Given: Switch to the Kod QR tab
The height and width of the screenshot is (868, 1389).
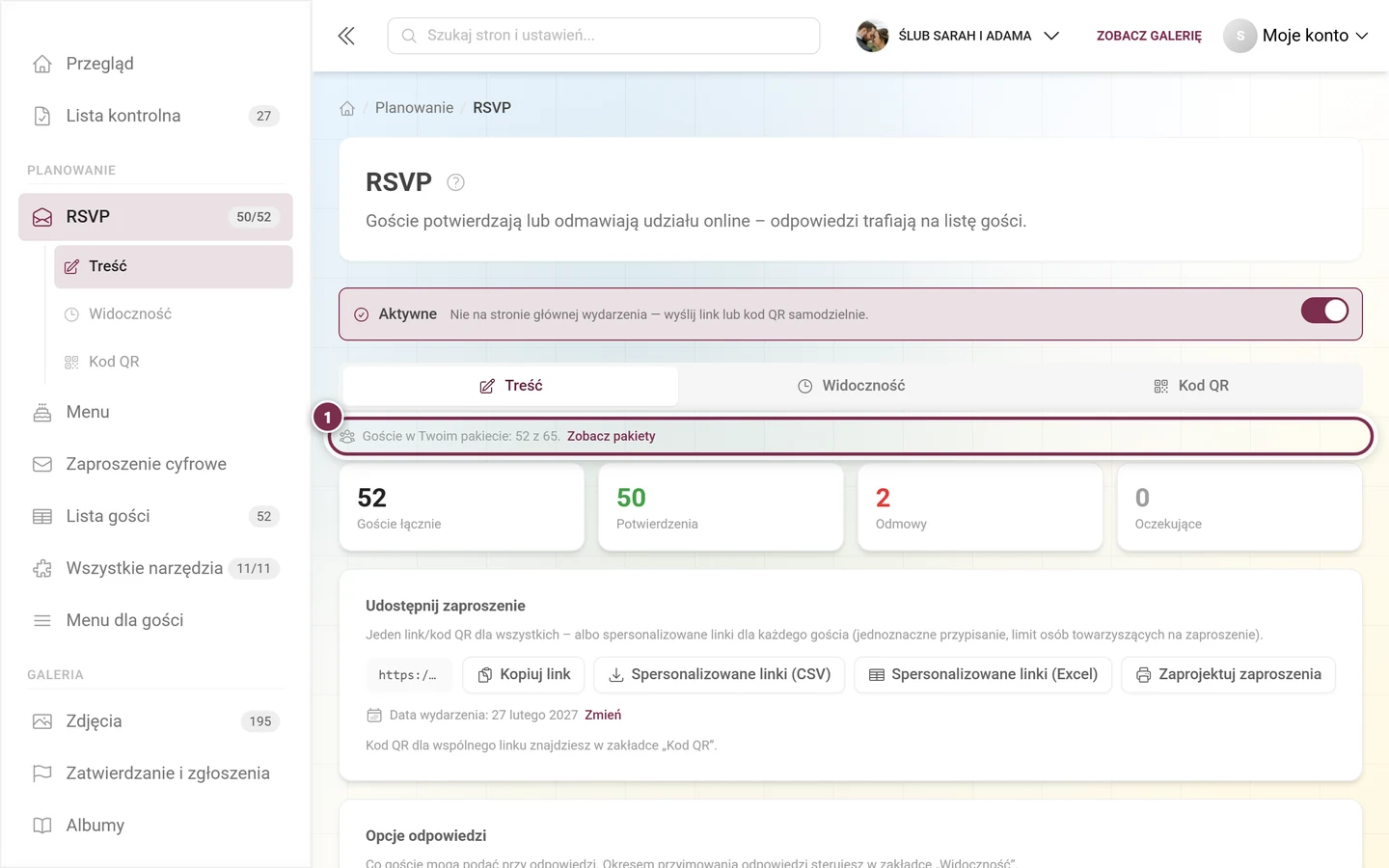Looking at the screenshot, I should (1191, 386).
